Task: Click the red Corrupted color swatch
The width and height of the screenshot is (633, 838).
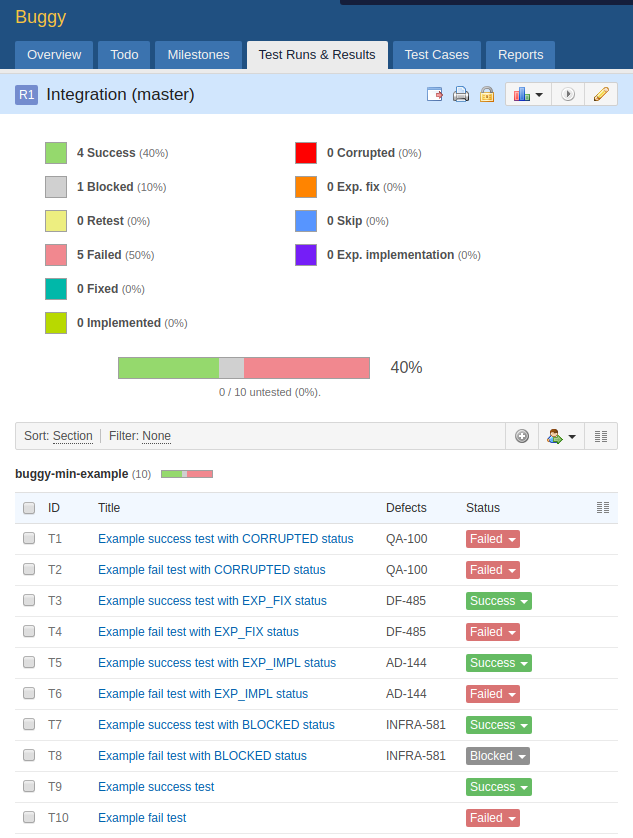Action: (306, 153)
